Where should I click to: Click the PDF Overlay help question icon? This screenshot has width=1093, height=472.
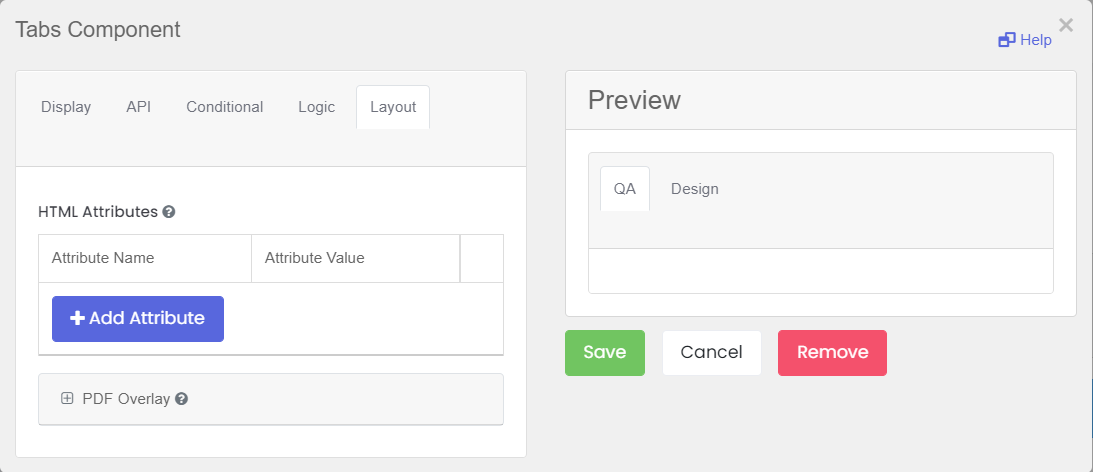click(181, 399)
